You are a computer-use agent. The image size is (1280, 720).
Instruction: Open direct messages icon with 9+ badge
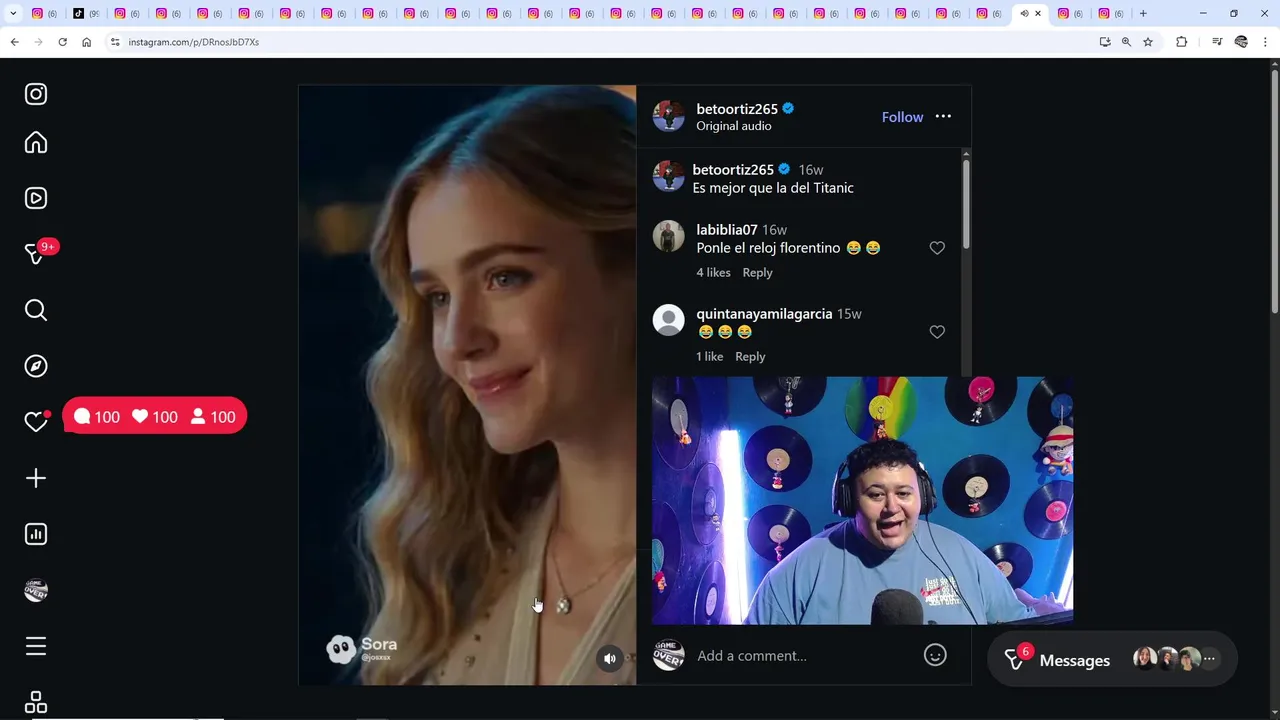tap(36, 254)
